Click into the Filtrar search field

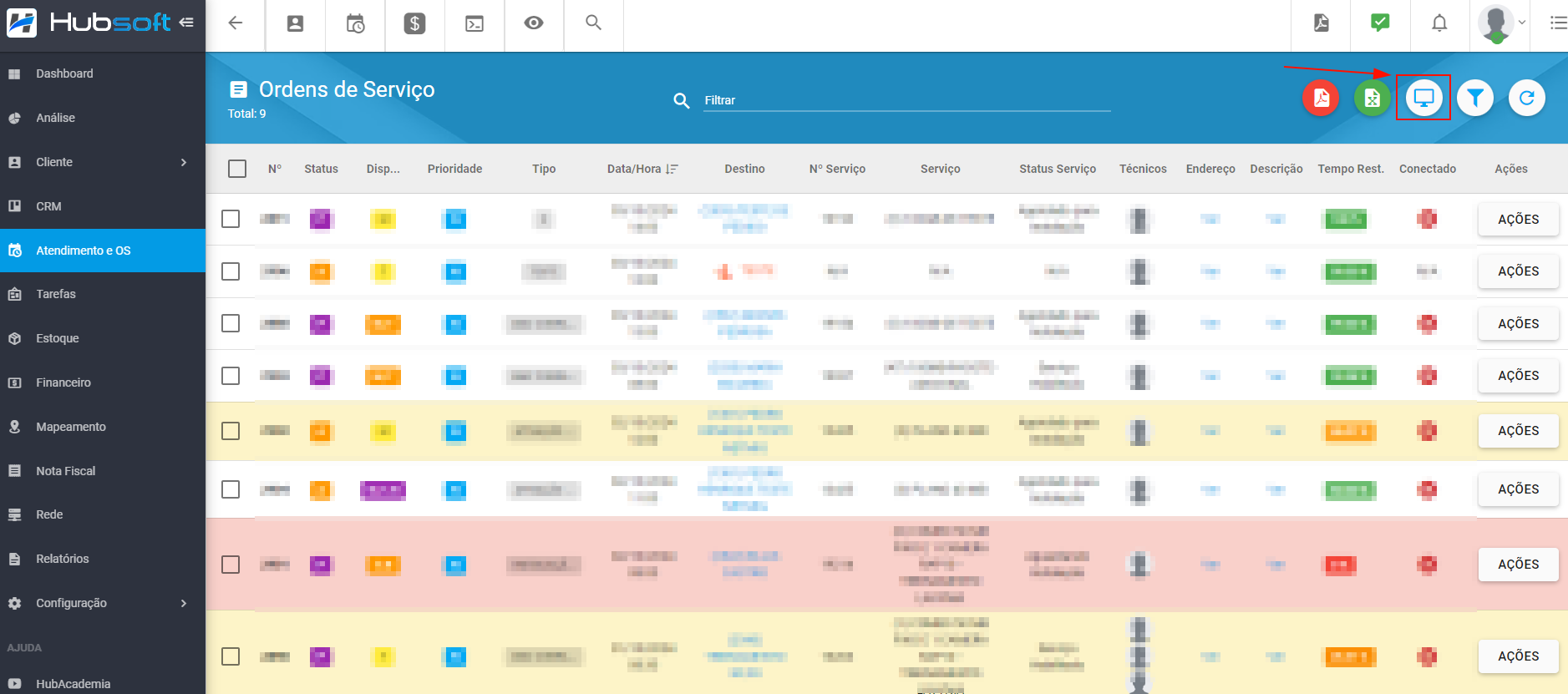click(906, 100)
